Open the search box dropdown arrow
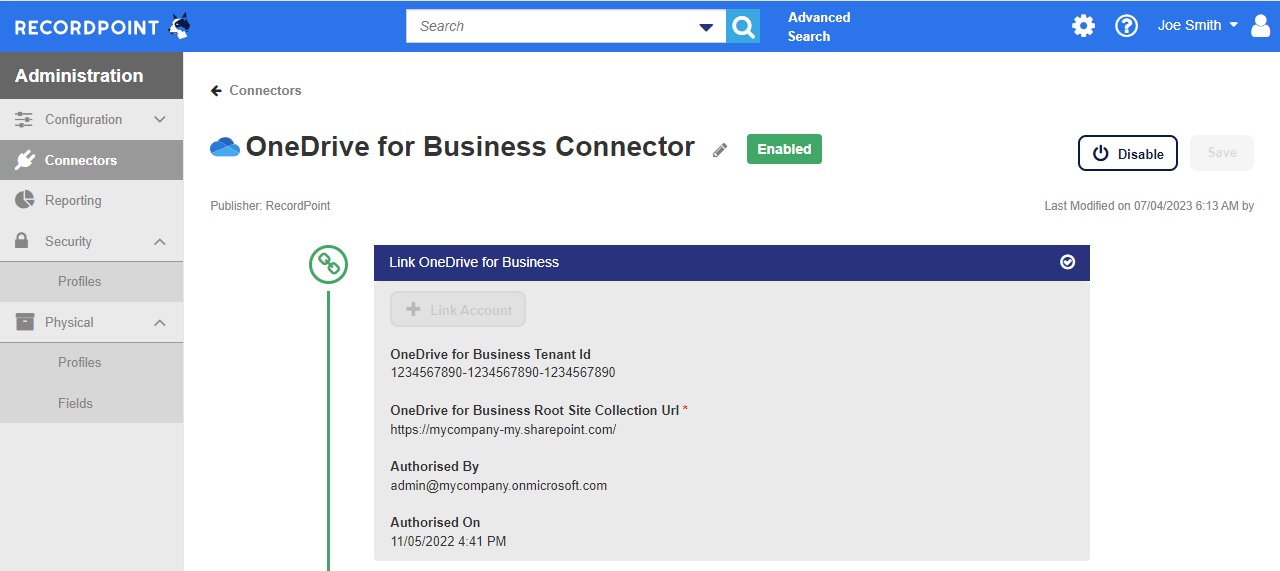 (x=706, y=27)
